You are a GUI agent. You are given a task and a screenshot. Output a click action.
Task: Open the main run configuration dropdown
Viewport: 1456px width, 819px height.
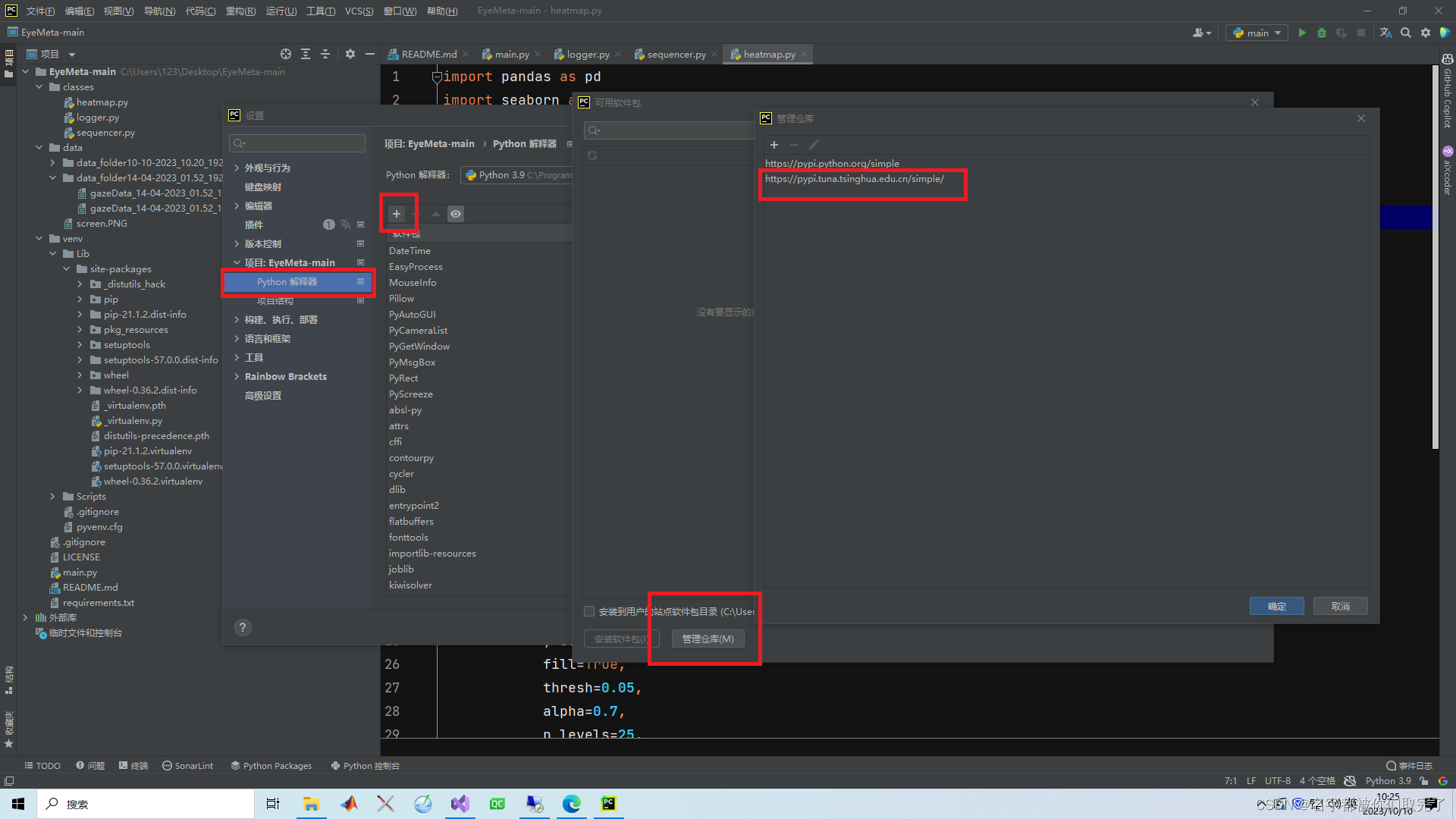[1257, 33]
